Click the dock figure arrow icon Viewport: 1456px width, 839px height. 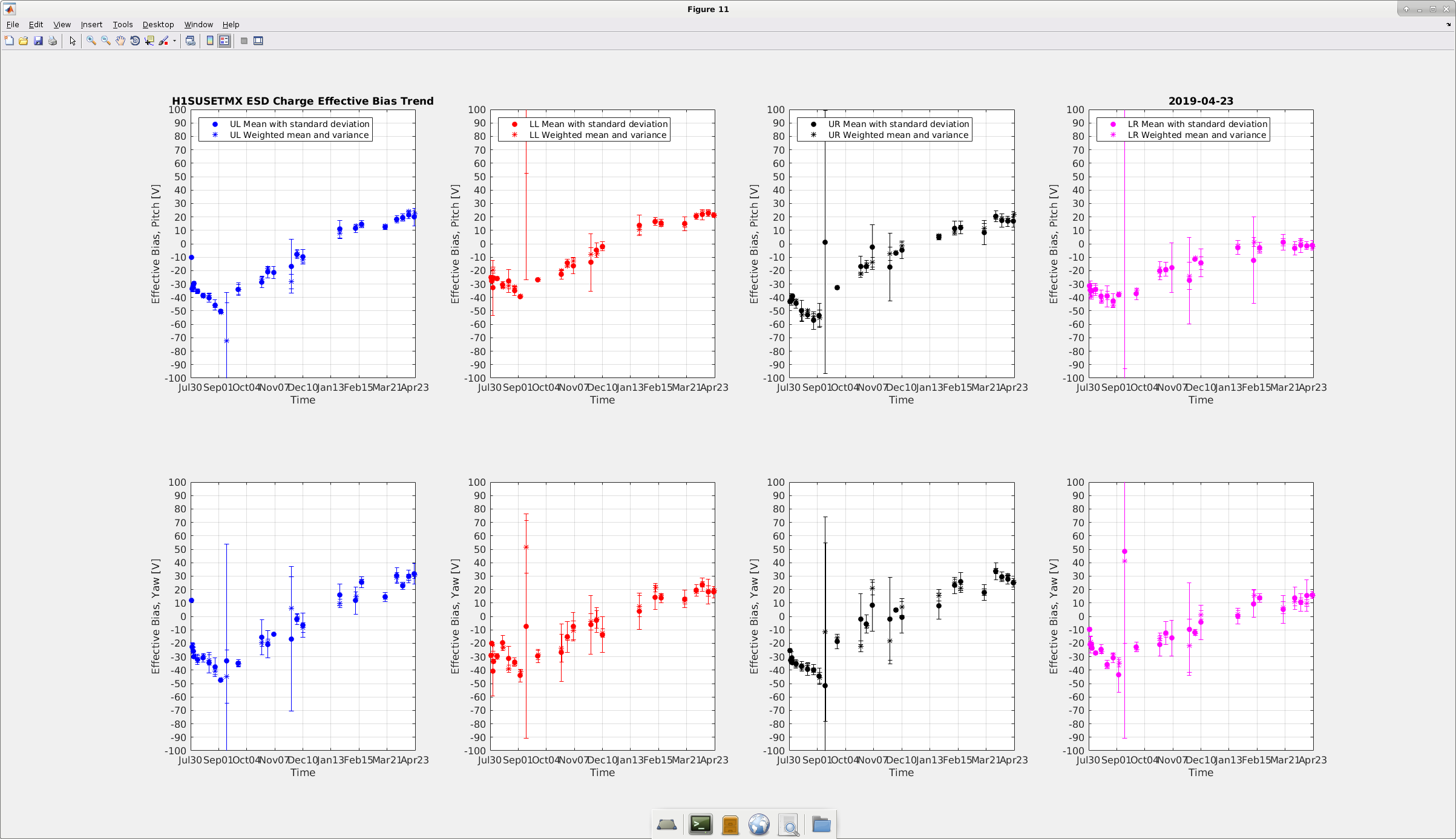click(1448, 25)
